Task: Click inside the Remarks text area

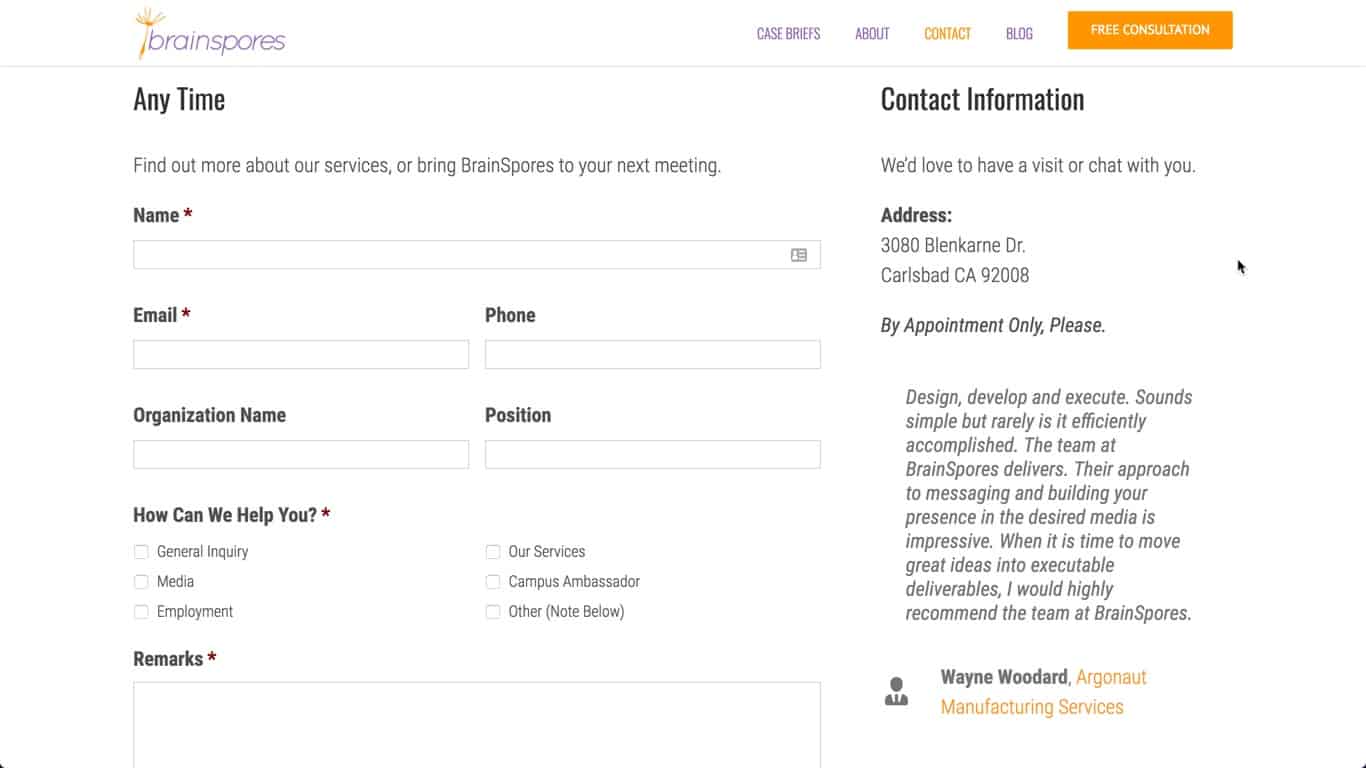Action: (x=476, y=724)
